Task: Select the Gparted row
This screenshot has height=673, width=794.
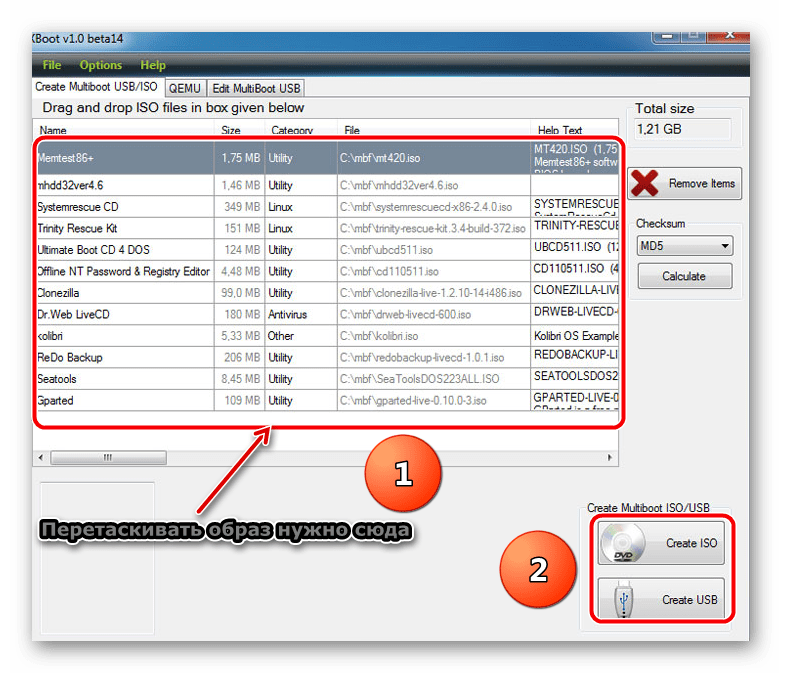Action: click(328, 401)
